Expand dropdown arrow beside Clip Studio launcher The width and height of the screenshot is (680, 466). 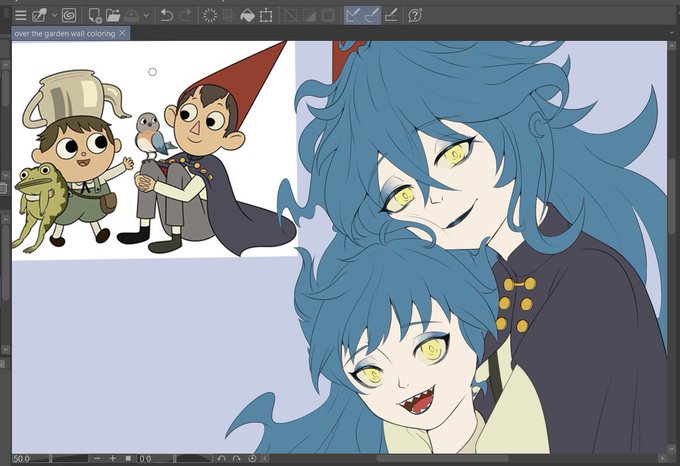click(x=55, y=16)
